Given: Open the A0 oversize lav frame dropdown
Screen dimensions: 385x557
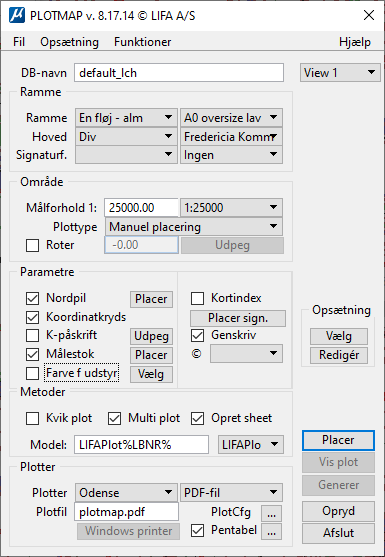Looking at the screenshot, I should [x=231, y=118].
